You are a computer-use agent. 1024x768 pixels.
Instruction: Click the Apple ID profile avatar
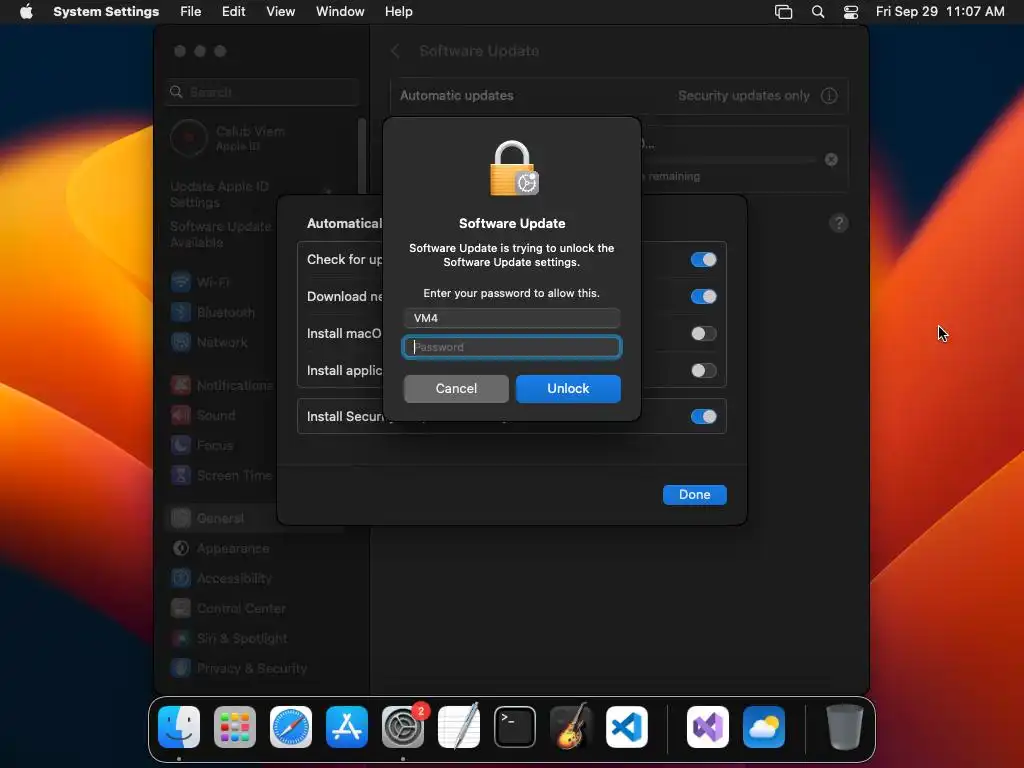point(189,138)
